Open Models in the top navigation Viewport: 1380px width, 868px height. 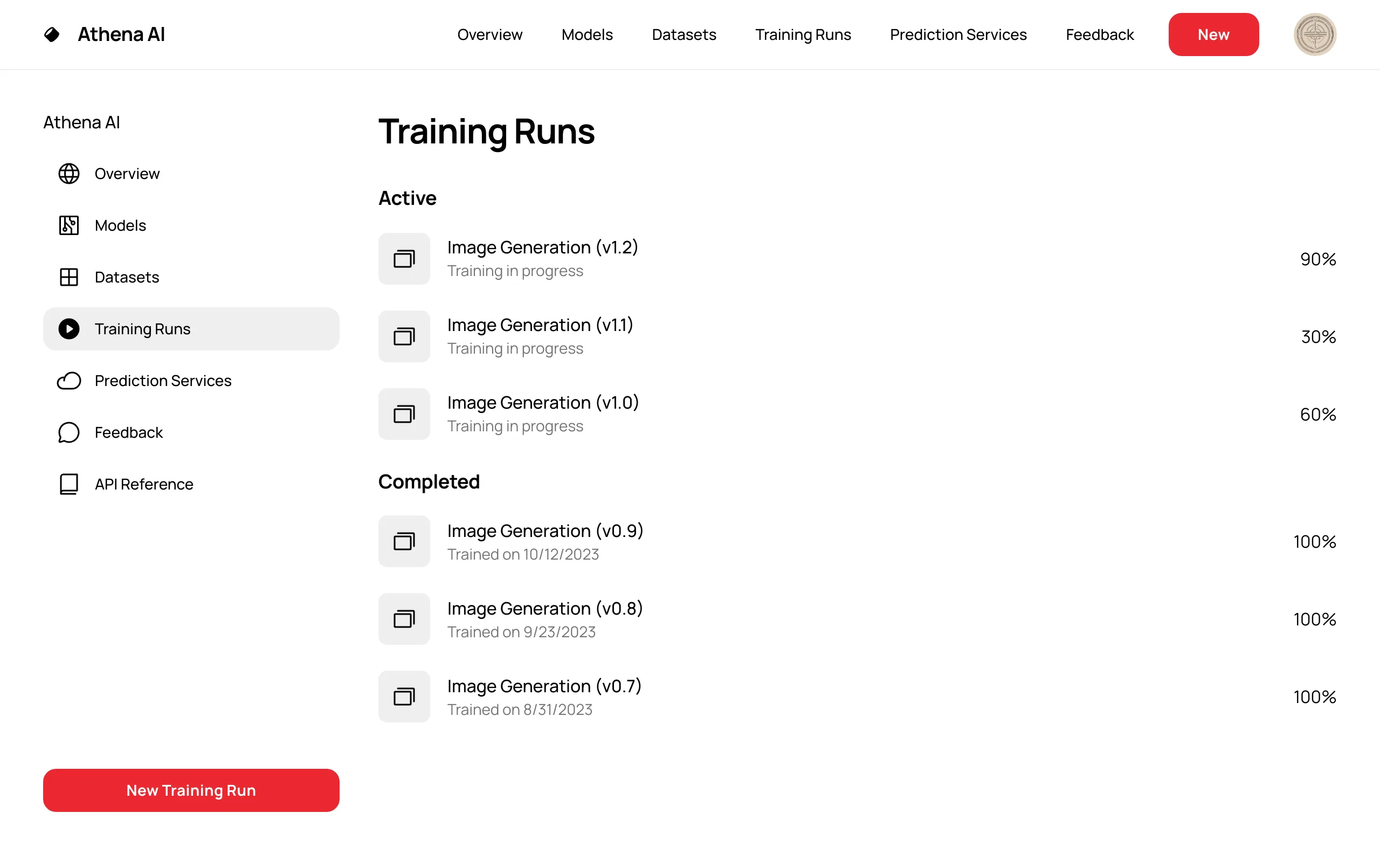click(587, 35)
